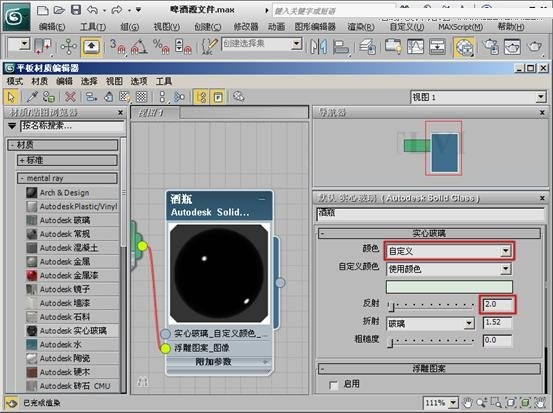Click the 按名称搜索 search field
The image size is (553, 413).
[x=72, y=126]
